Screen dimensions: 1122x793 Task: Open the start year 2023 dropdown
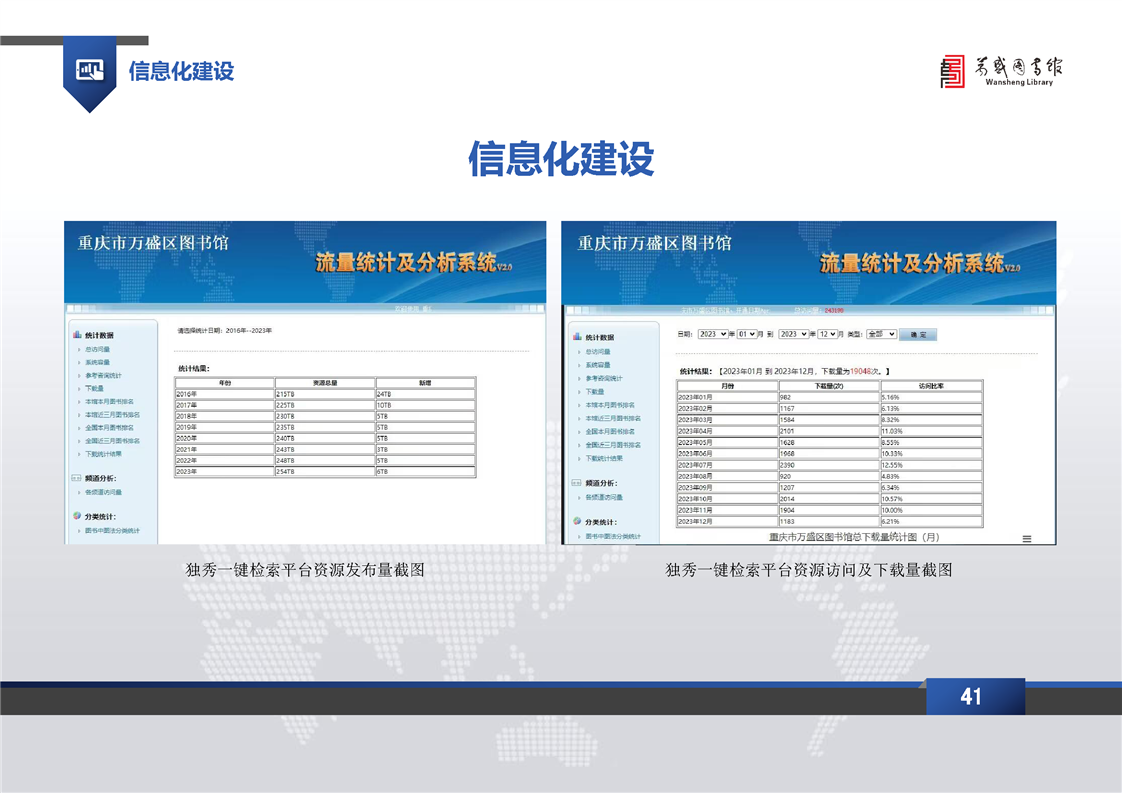[x=712, y=334]
